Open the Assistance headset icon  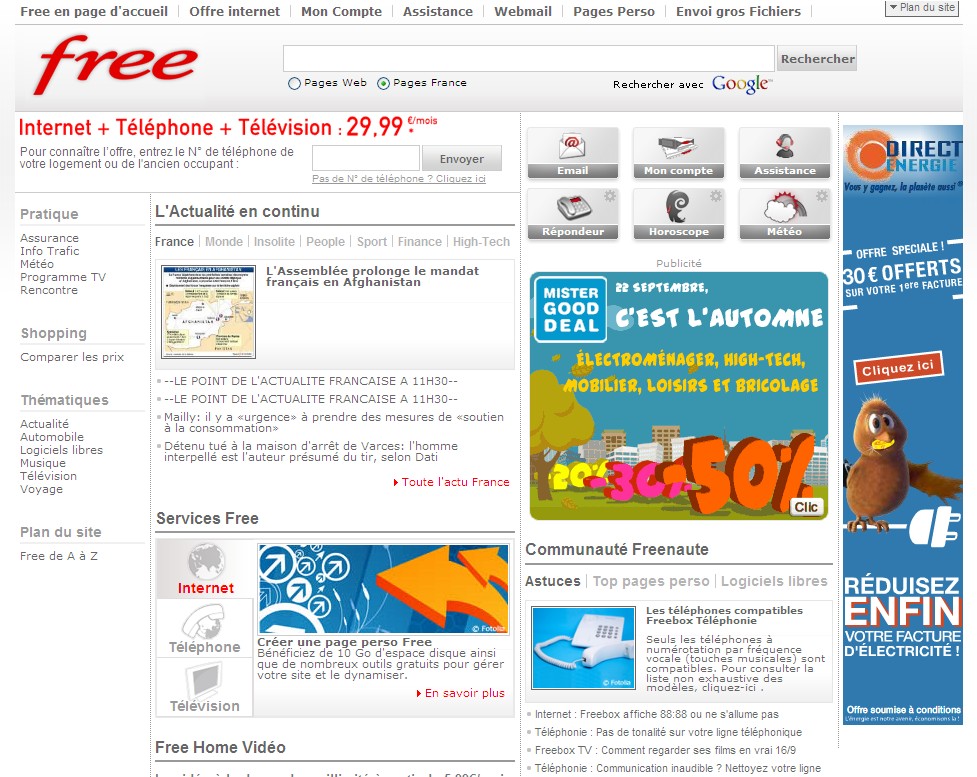(x=784, y=150)
